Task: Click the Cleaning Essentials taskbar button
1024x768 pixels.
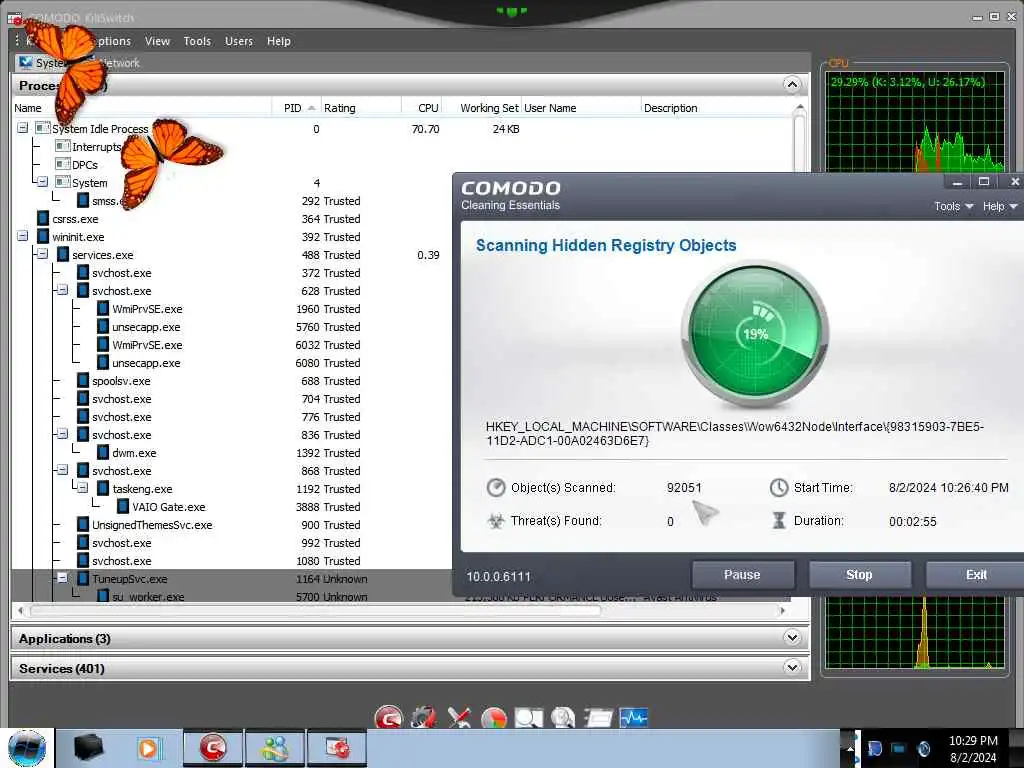Action: pyautogui.click(x=337, y=748)
